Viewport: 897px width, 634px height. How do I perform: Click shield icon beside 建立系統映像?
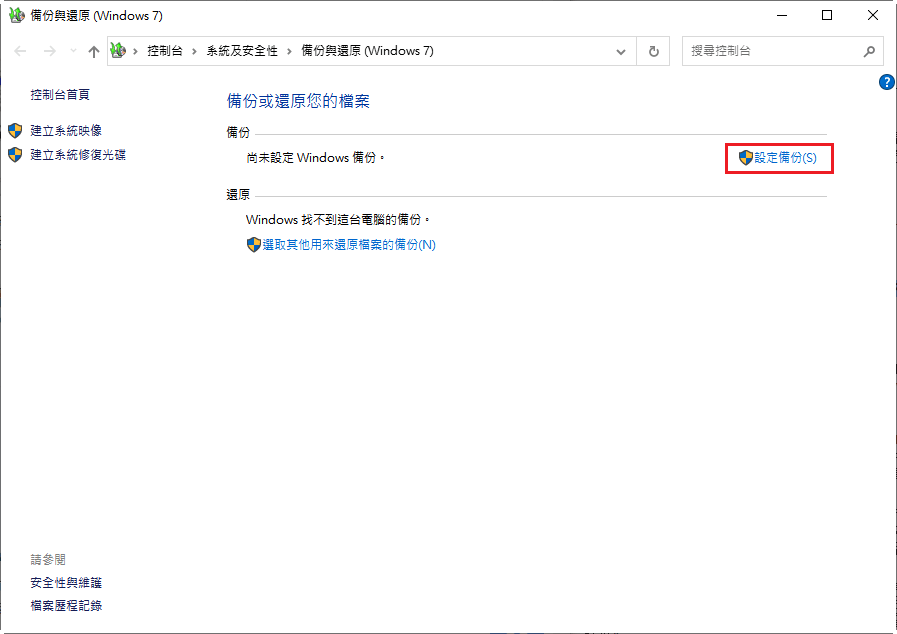pyautogui.click(x=15, y=130)
